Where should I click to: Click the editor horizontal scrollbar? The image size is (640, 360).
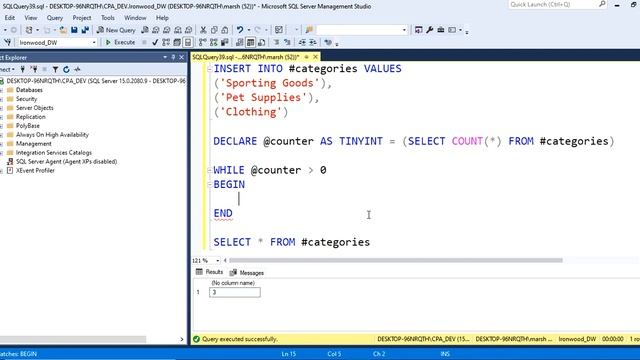pos(396,260)
